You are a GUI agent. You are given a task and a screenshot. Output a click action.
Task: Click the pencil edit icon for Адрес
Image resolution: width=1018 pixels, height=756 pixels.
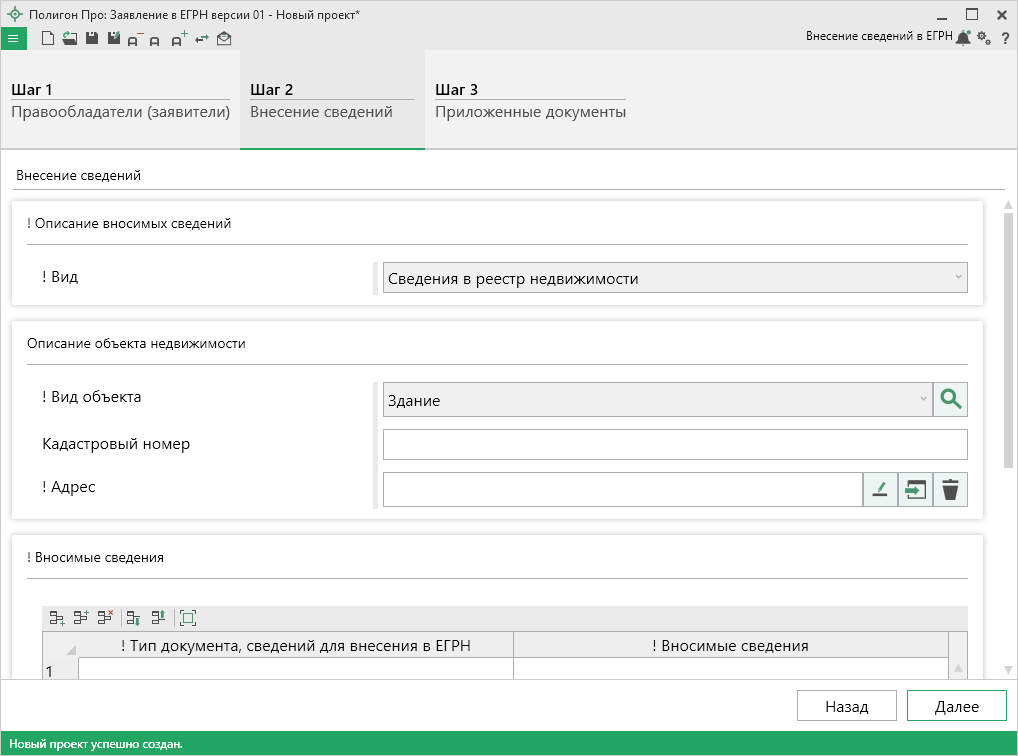click(880, 489)
